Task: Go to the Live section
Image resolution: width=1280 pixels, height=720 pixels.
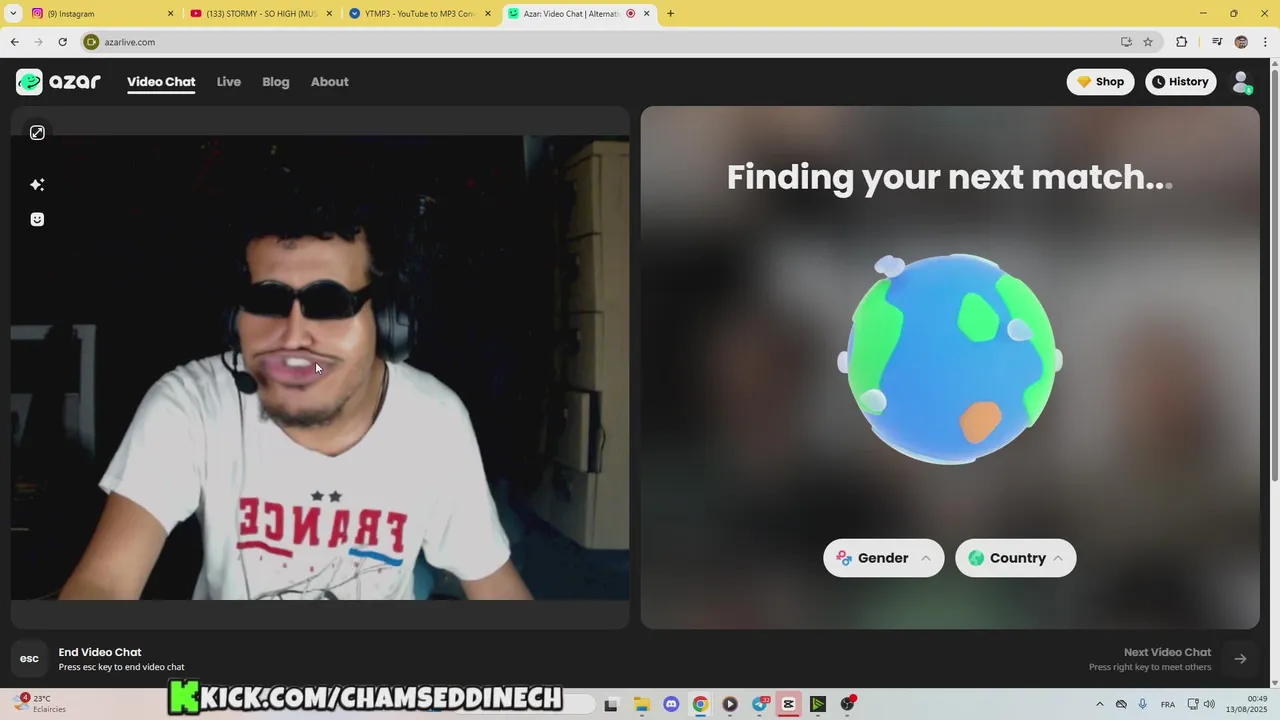Action: tap(229, 82)
